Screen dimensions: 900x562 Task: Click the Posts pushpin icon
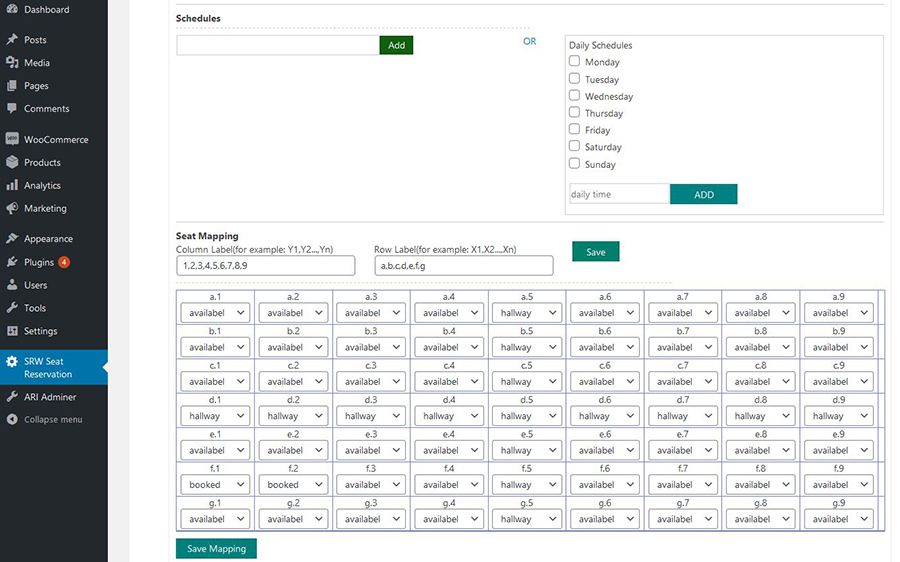(12, 40)
